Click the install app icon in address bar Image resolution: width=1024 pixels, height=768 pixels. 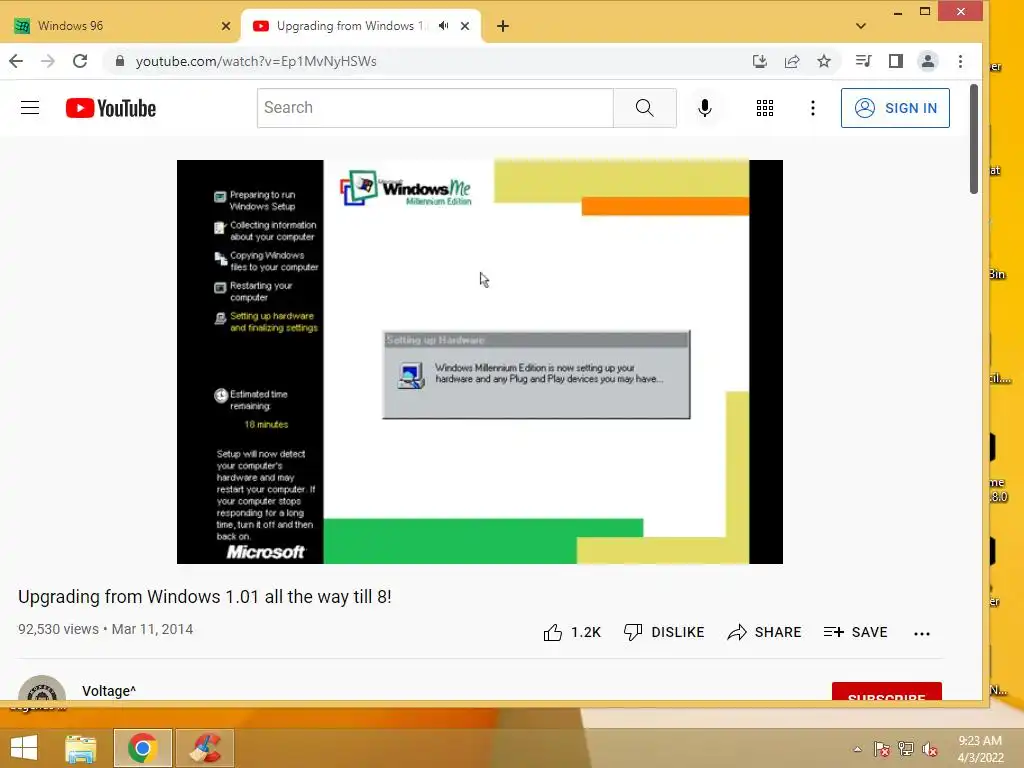click(760, 61)
